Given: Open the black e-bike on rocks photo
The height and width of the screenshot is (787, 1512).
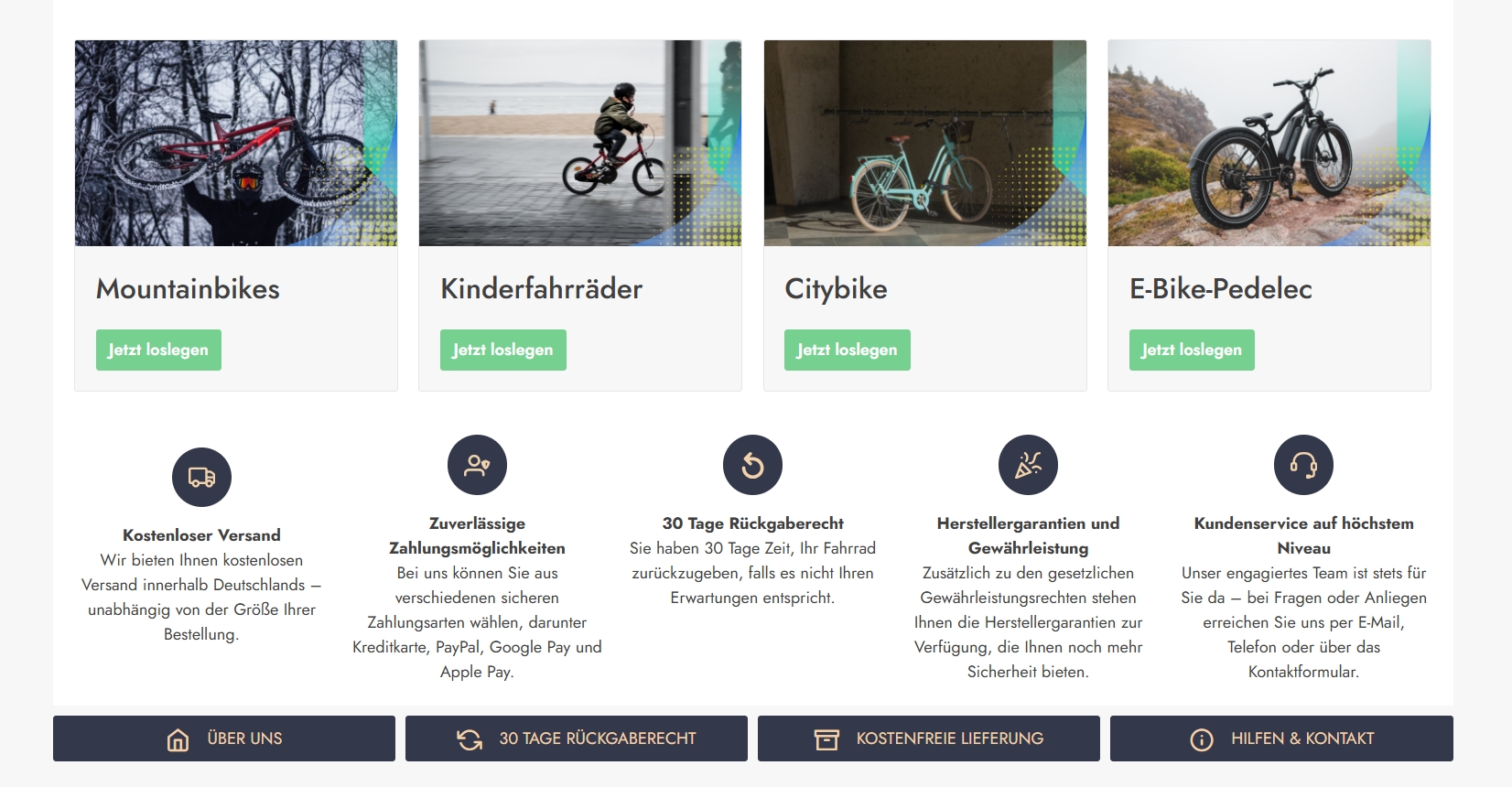Looking at the screenshot, I should tap(1269, 143).
